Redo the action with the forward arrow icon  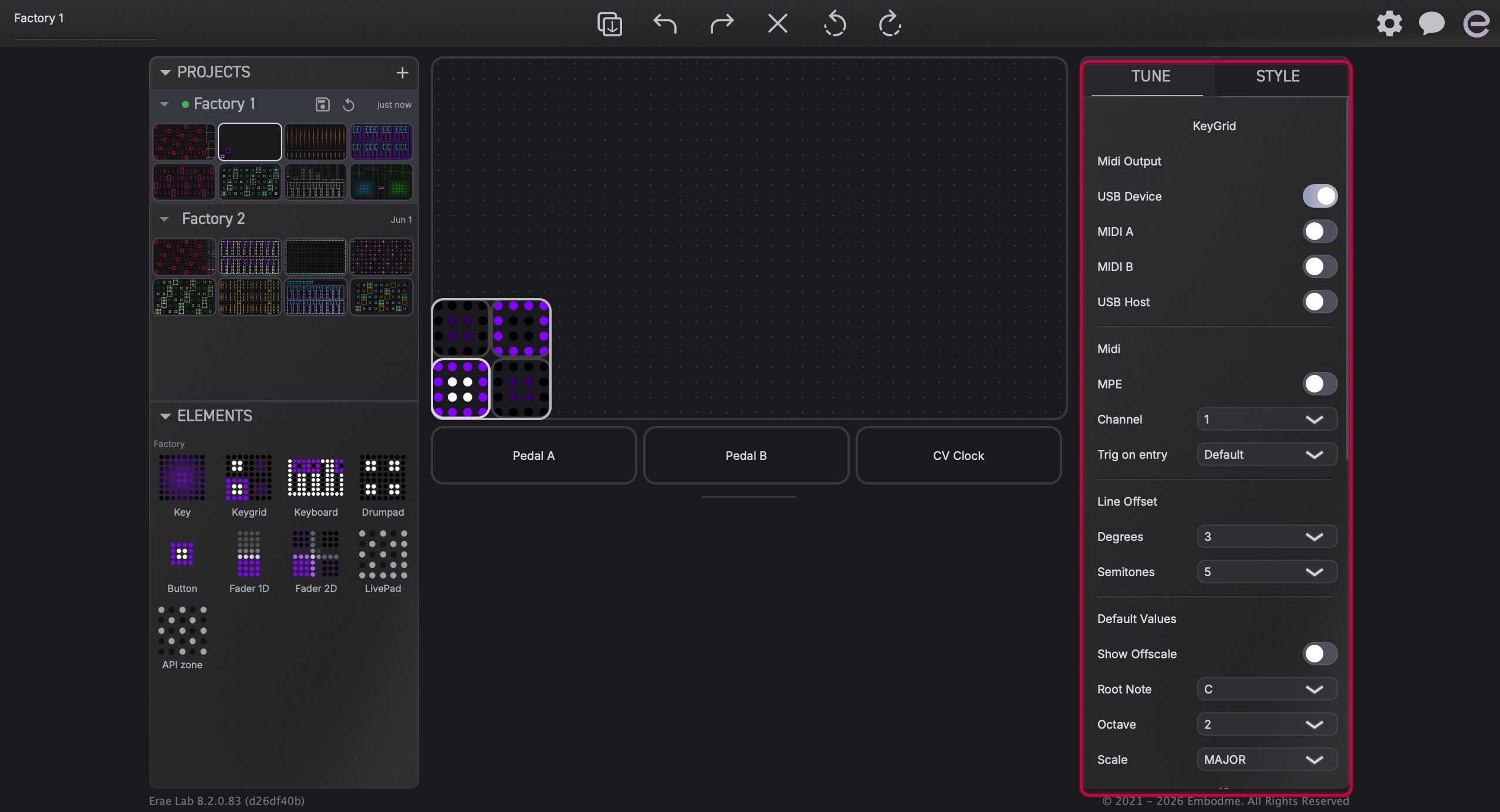[721, 24]
